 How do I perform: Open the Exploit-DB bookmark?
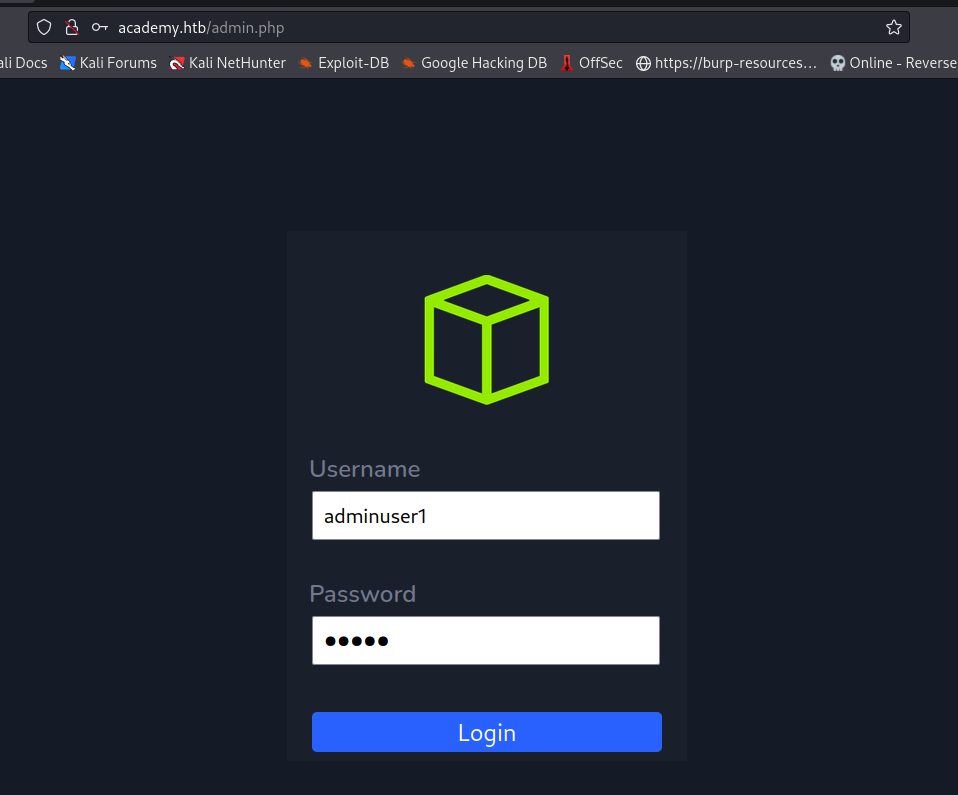(343, 63)
